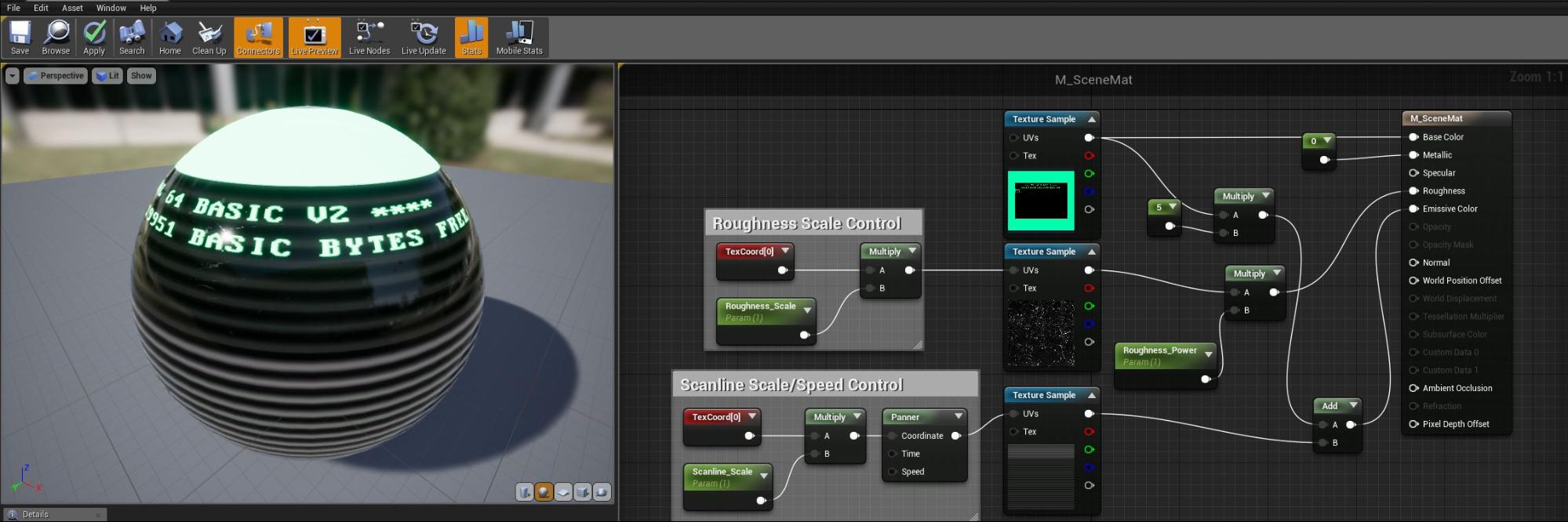This screenshot has height=522, width=1568.
Task: Select the Scanline Scale/Speed Control comment title
Action: 791,385
